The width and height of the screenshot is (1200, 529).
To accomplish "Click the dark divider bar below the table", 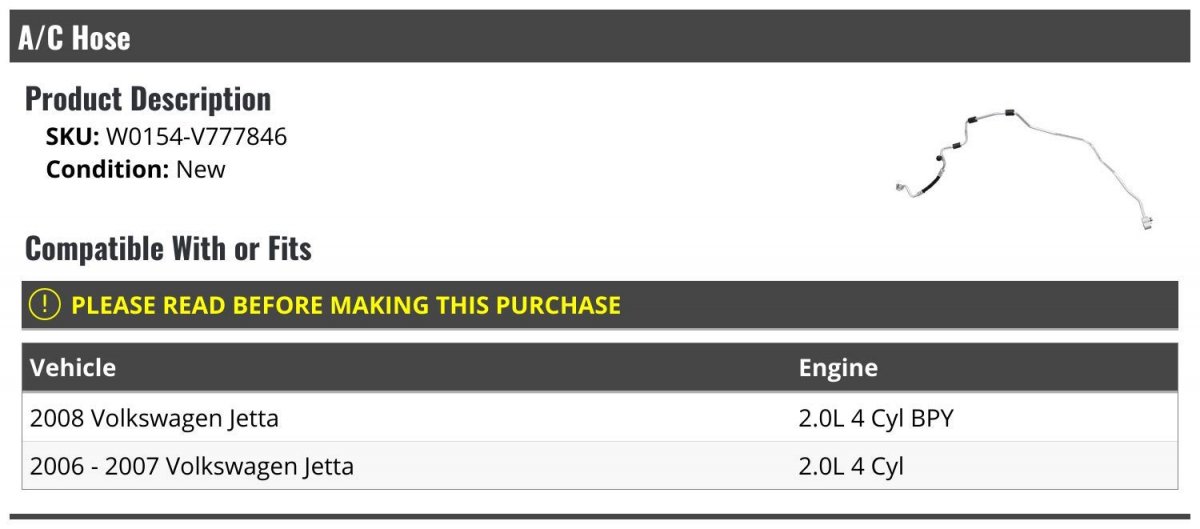I will point(600,517).
